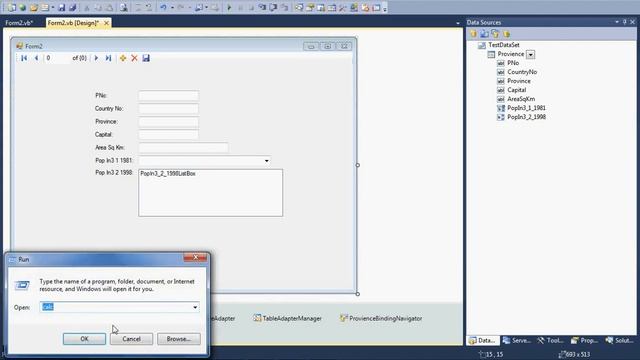640x360 pixels.
Task: Click the navigator position number field
Action: [x=57, y=58]
